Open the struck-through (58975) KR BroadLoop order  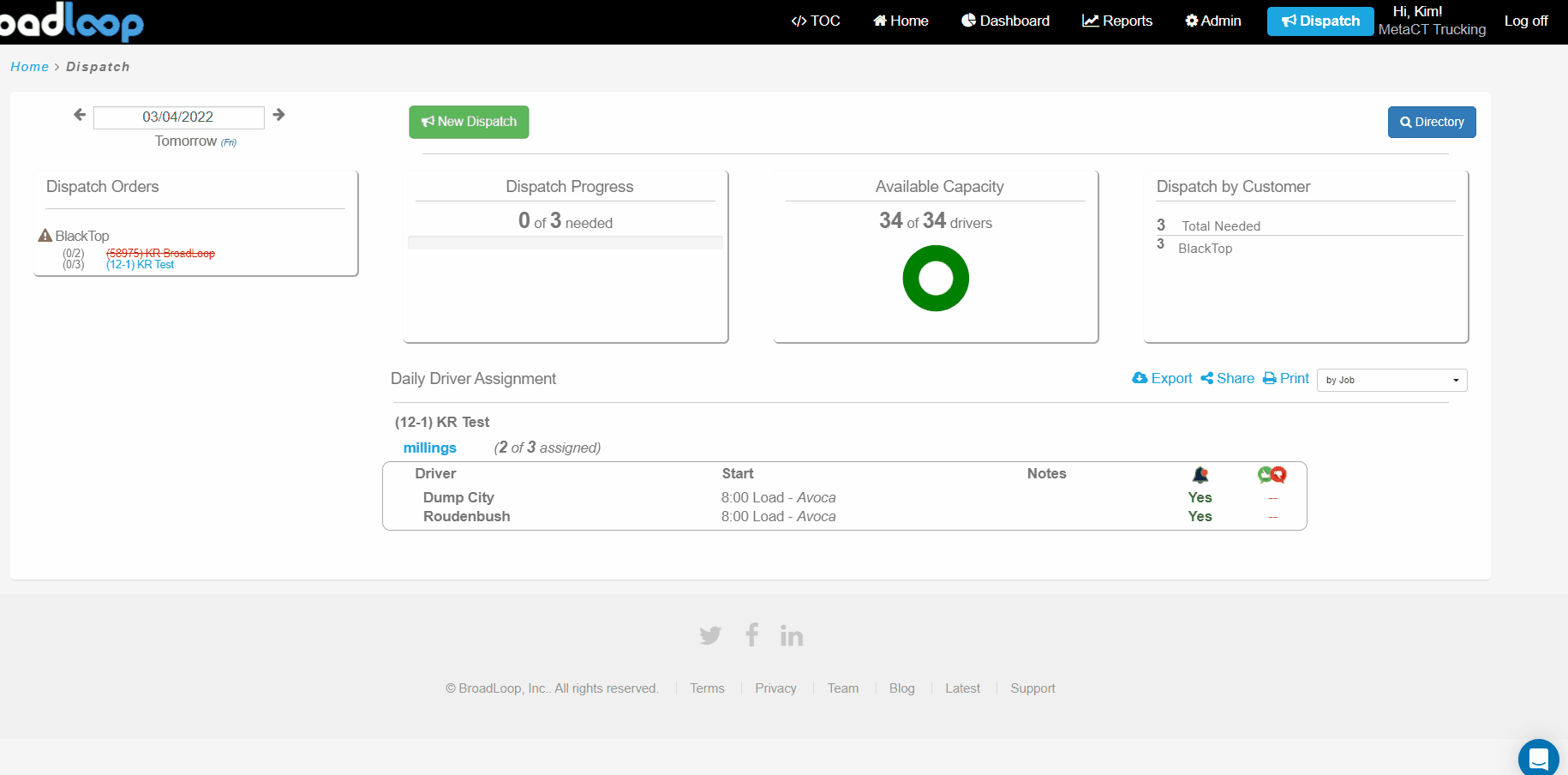pyautogui.click(x=160, y=253)
